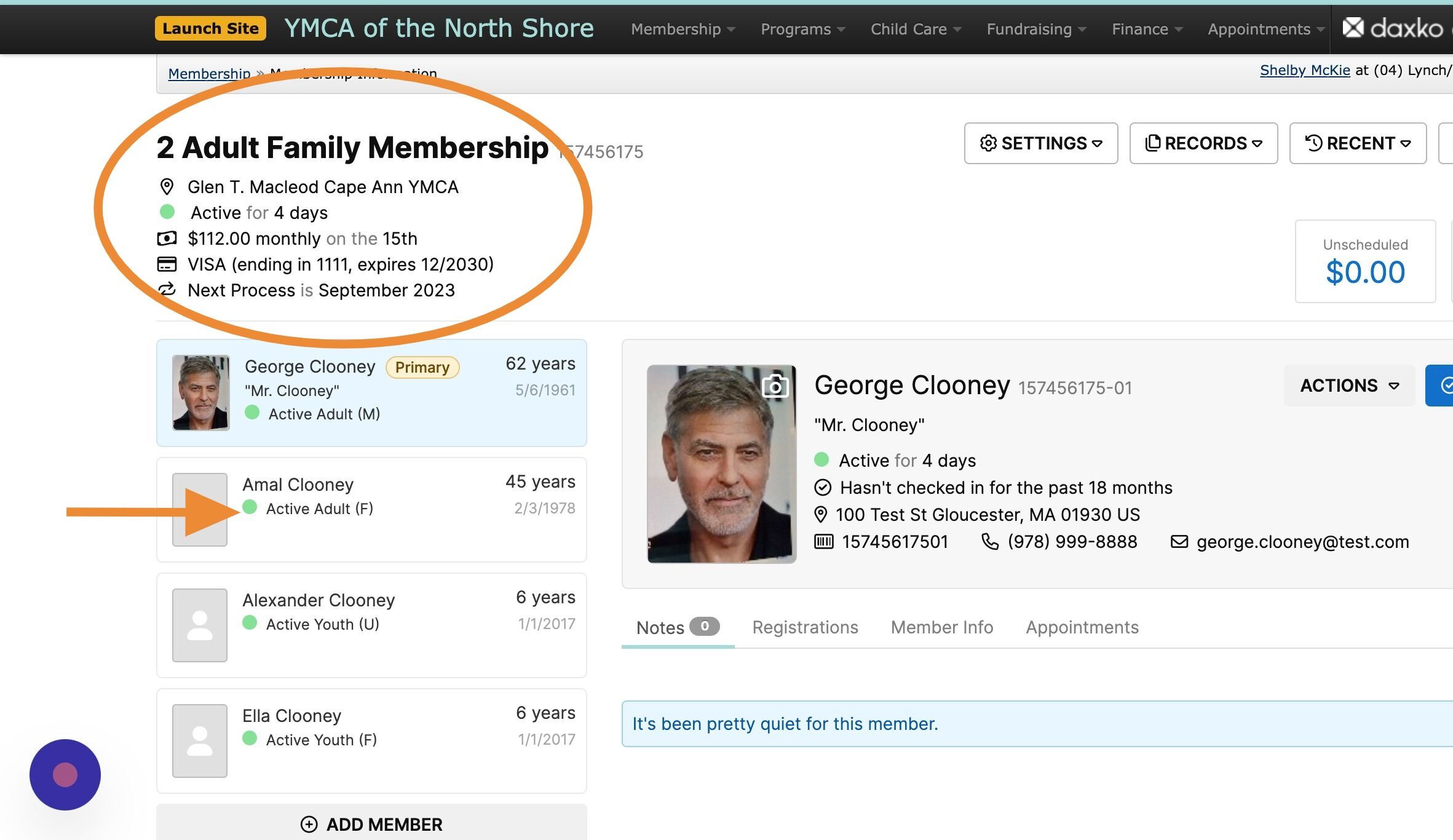The image size is (1453, 840).
Task: Open the large George Clooney profile photo
Action: pos(721,464)
